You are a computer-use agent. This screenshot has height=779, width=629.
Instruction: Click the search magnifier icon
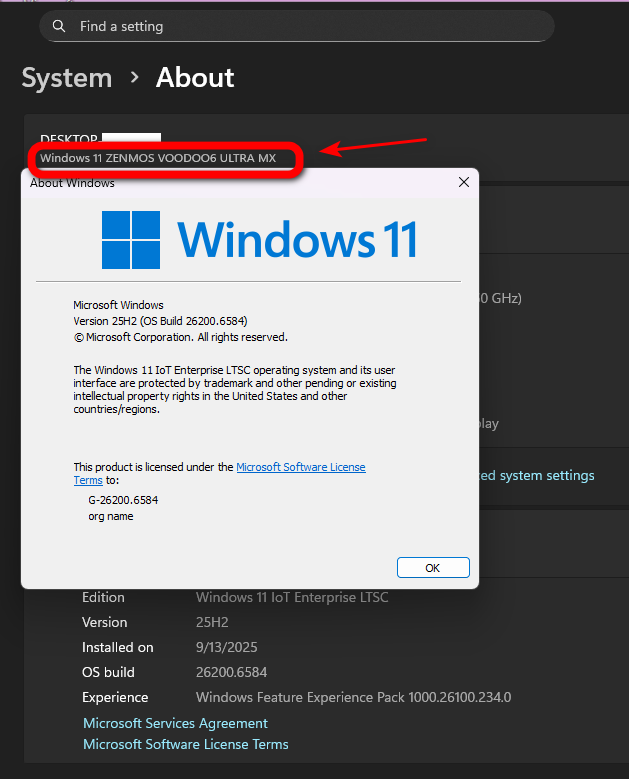[59, 26]
